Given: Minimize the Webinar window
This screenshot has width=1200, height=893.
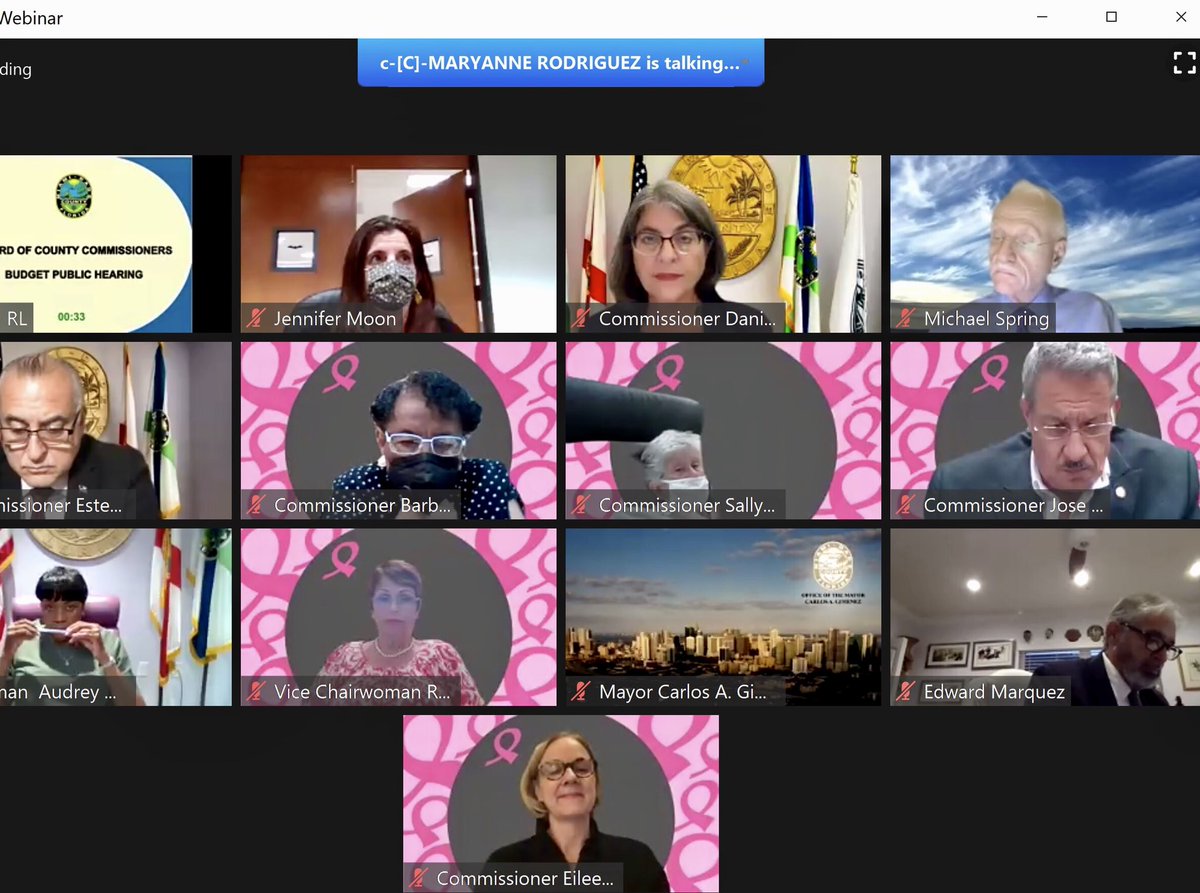Looking at the screenshot, I should pyautogui.click(x=1041, y=17).
